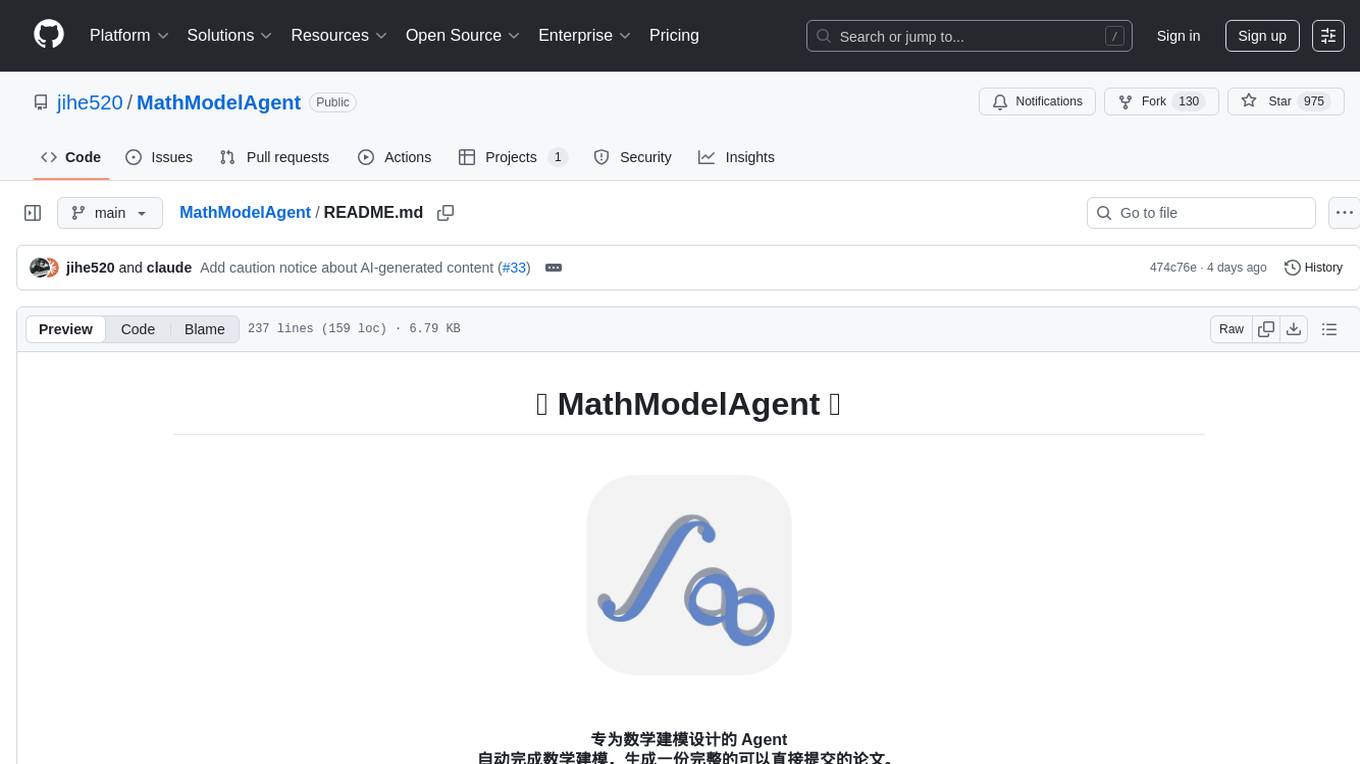Image resolution: width=1360 pixels, height=764 pixels.
Task: Focus the Search or jump to field
Action: (969, 36)
